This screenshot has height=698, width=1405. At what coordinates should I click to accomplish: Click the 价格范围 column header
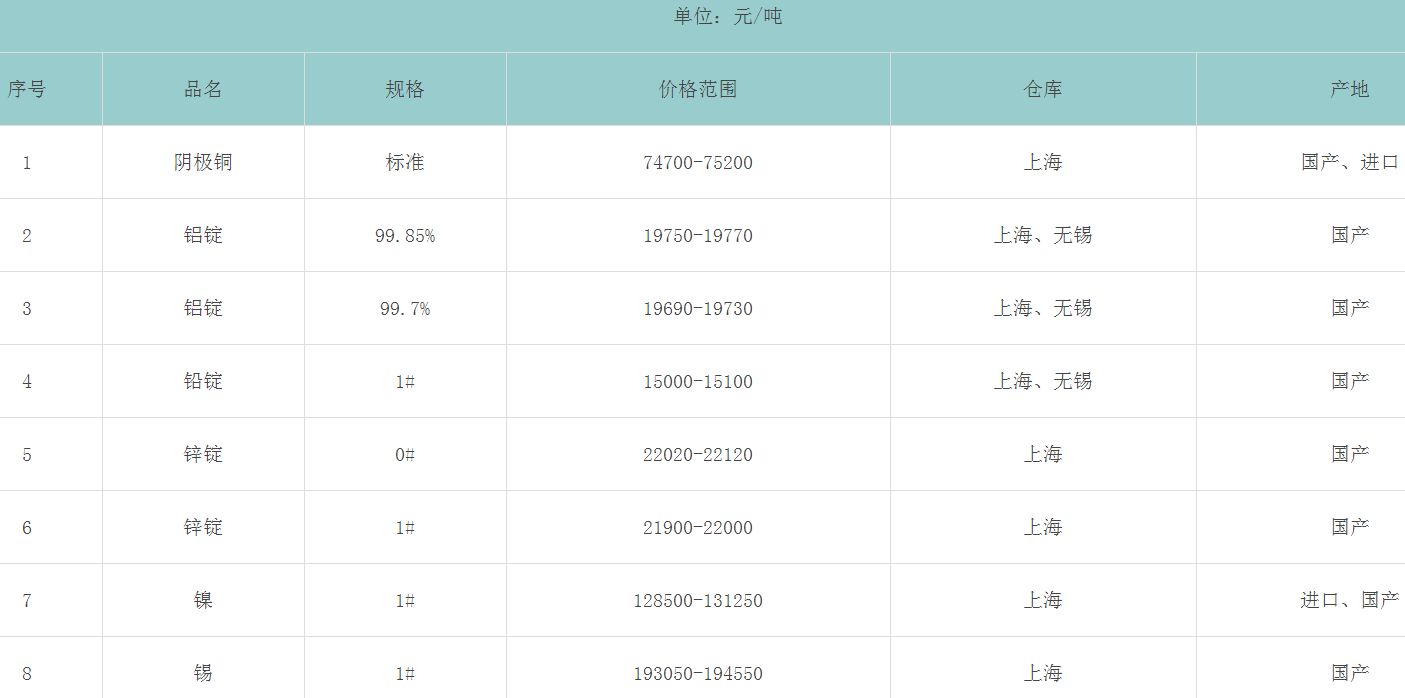698,89
